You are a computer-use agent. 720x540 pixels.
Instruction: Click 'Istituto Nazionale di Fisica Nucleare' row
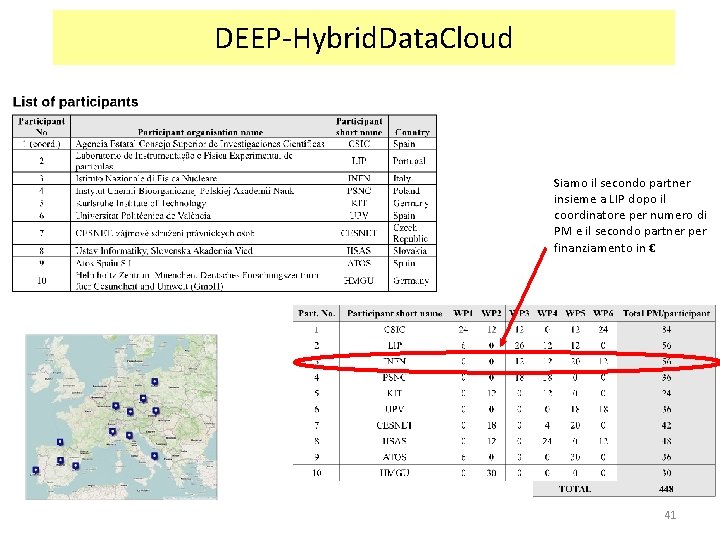click(x=146, y=178)
